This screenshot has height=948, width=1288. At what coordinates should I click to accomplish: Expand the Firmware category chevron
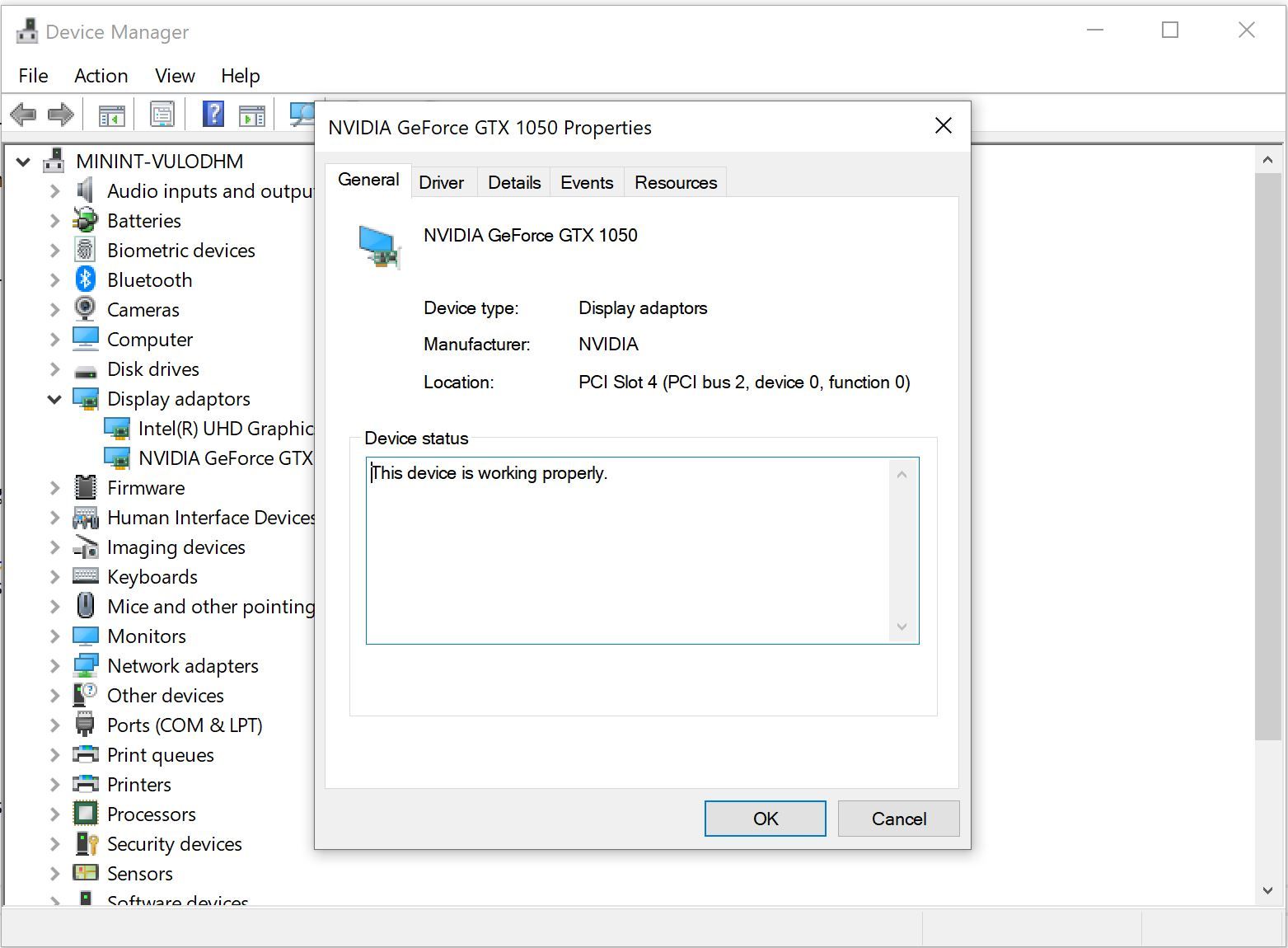[x=54, y=488]
